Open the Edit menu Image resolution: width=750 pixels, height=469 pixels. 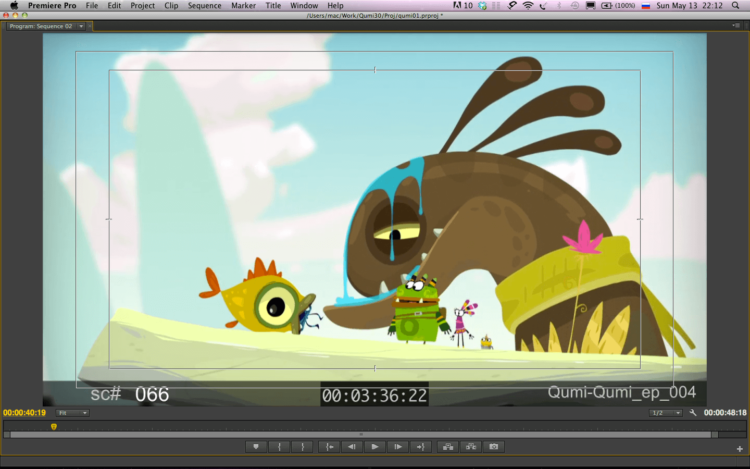(114, 6)
